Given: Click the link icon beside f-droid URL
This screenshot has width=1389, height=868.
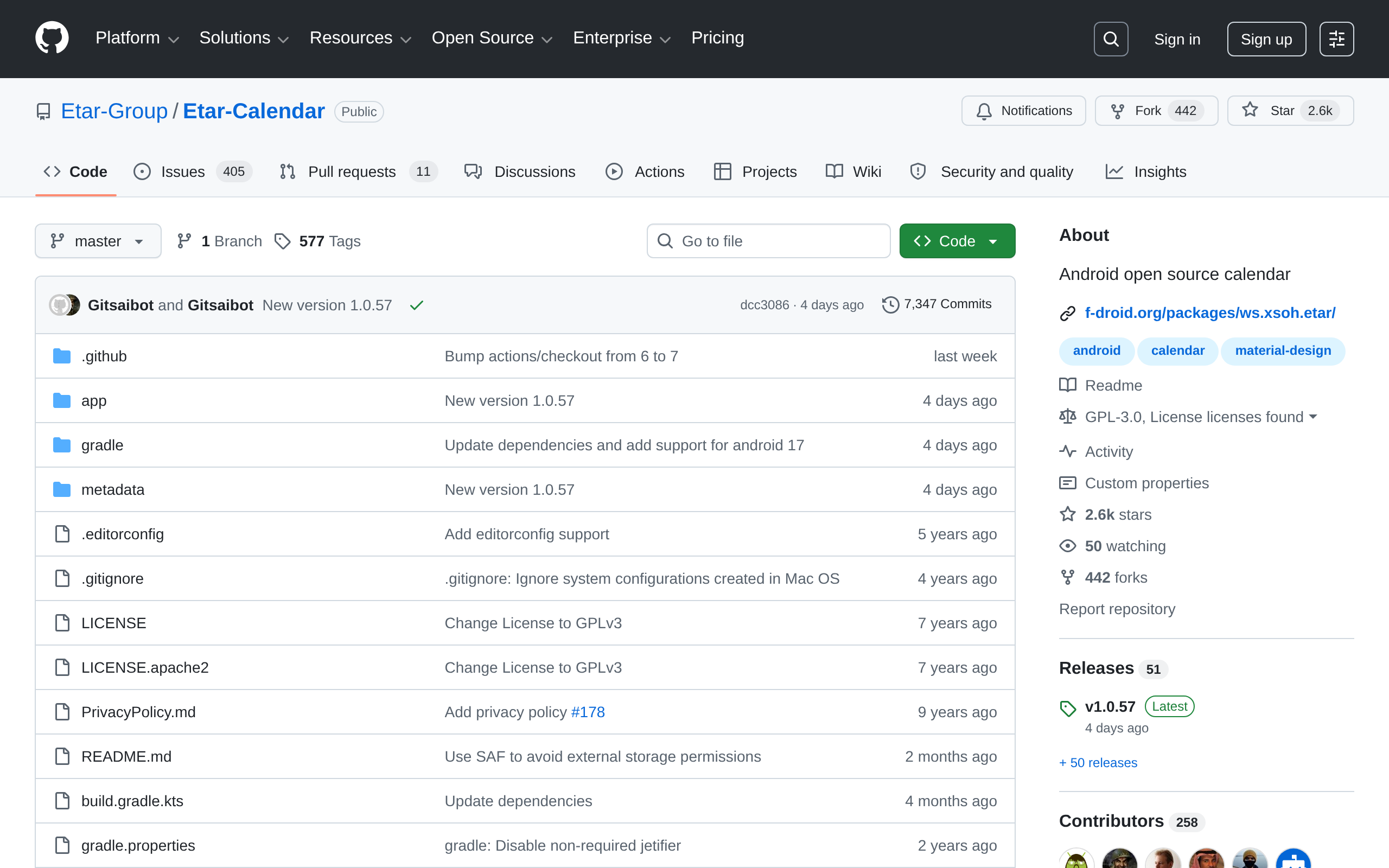Looking at the screenshot, I should click(x=1068, y=314).
